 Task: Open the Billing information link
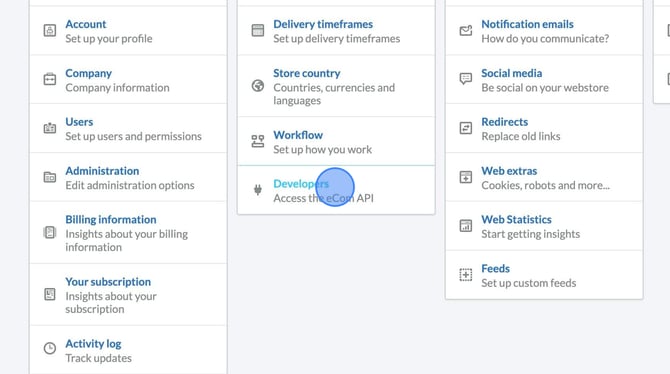click(111, 220)
